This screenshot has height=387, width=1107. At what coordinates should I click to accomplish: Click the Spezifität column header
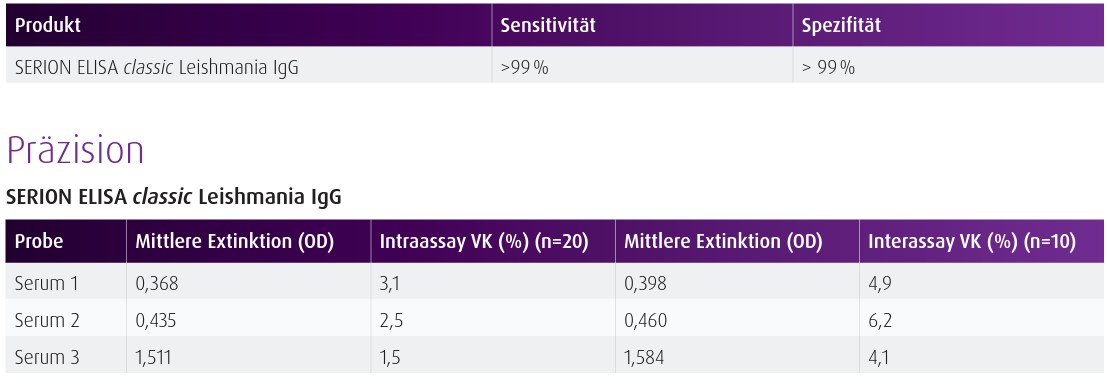(x=841, y=26)
